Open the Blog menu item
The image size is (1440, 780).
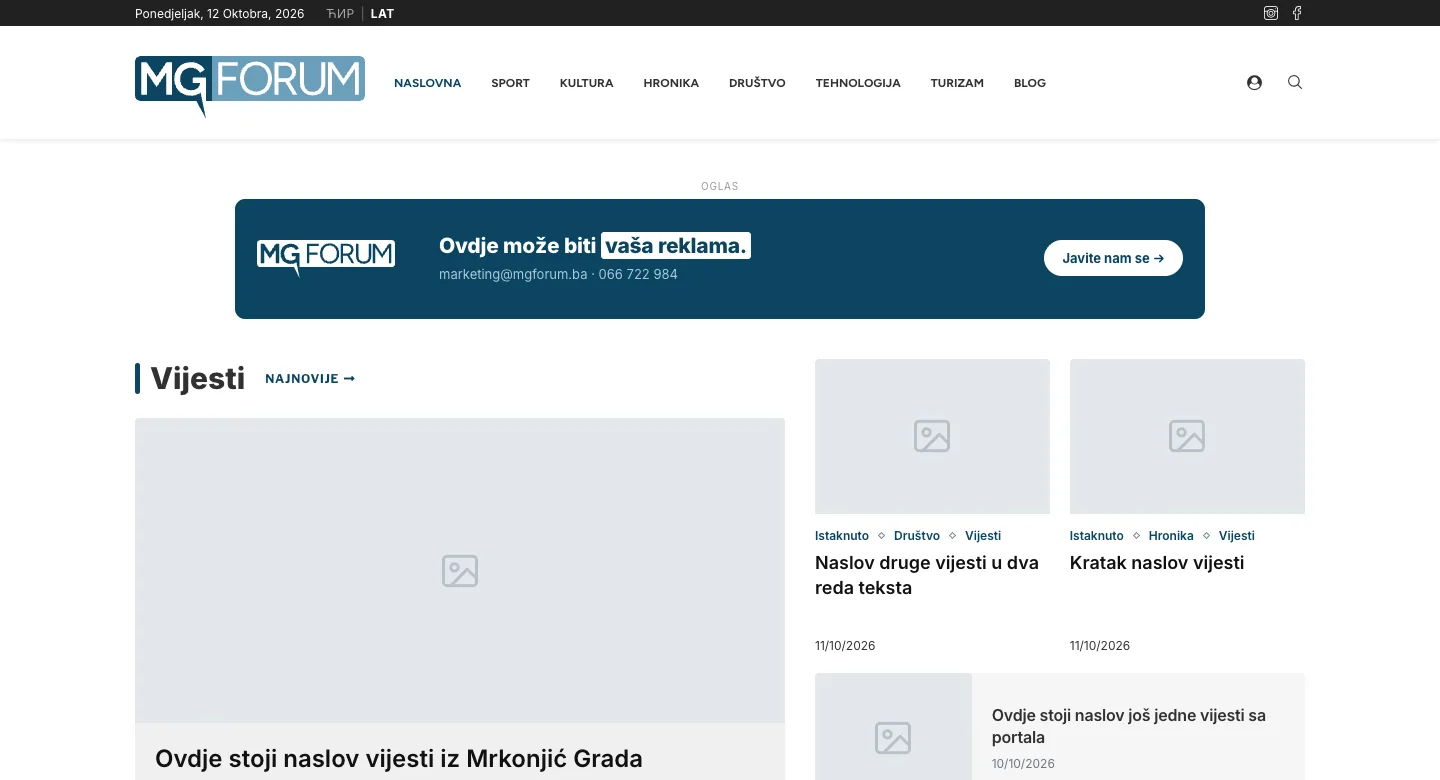[x=1030, y=83]
